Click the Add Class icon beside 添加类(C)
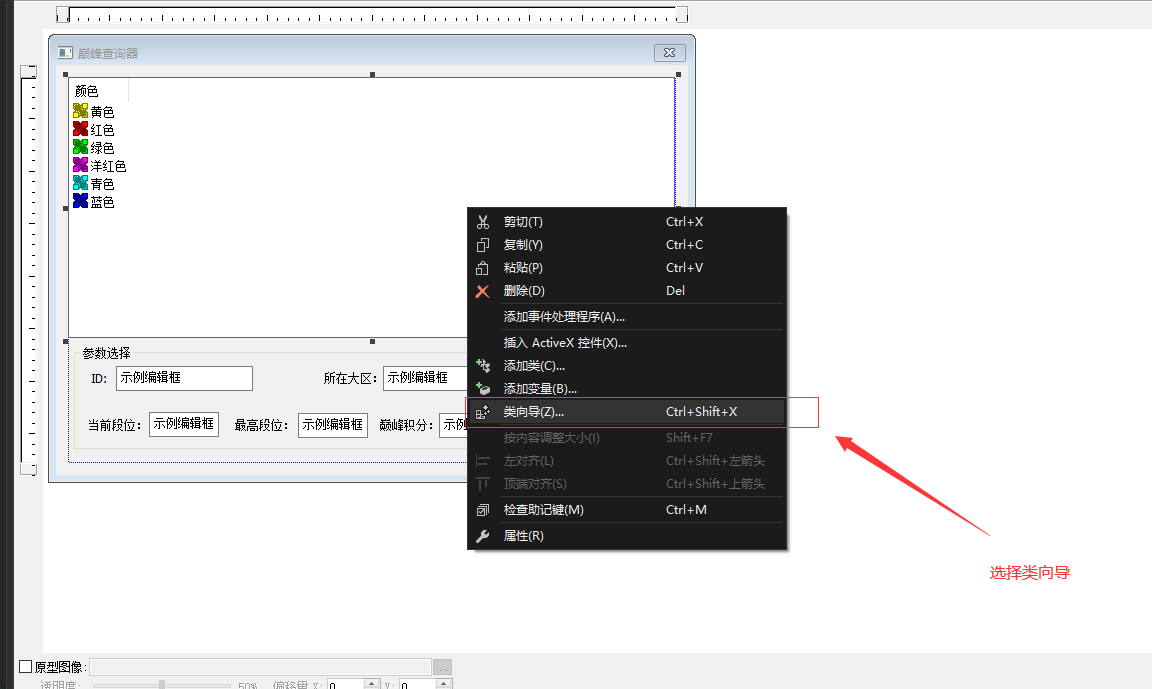This screenshot has width=1152, height=689. pyautogui.click(x=484, y=366)
